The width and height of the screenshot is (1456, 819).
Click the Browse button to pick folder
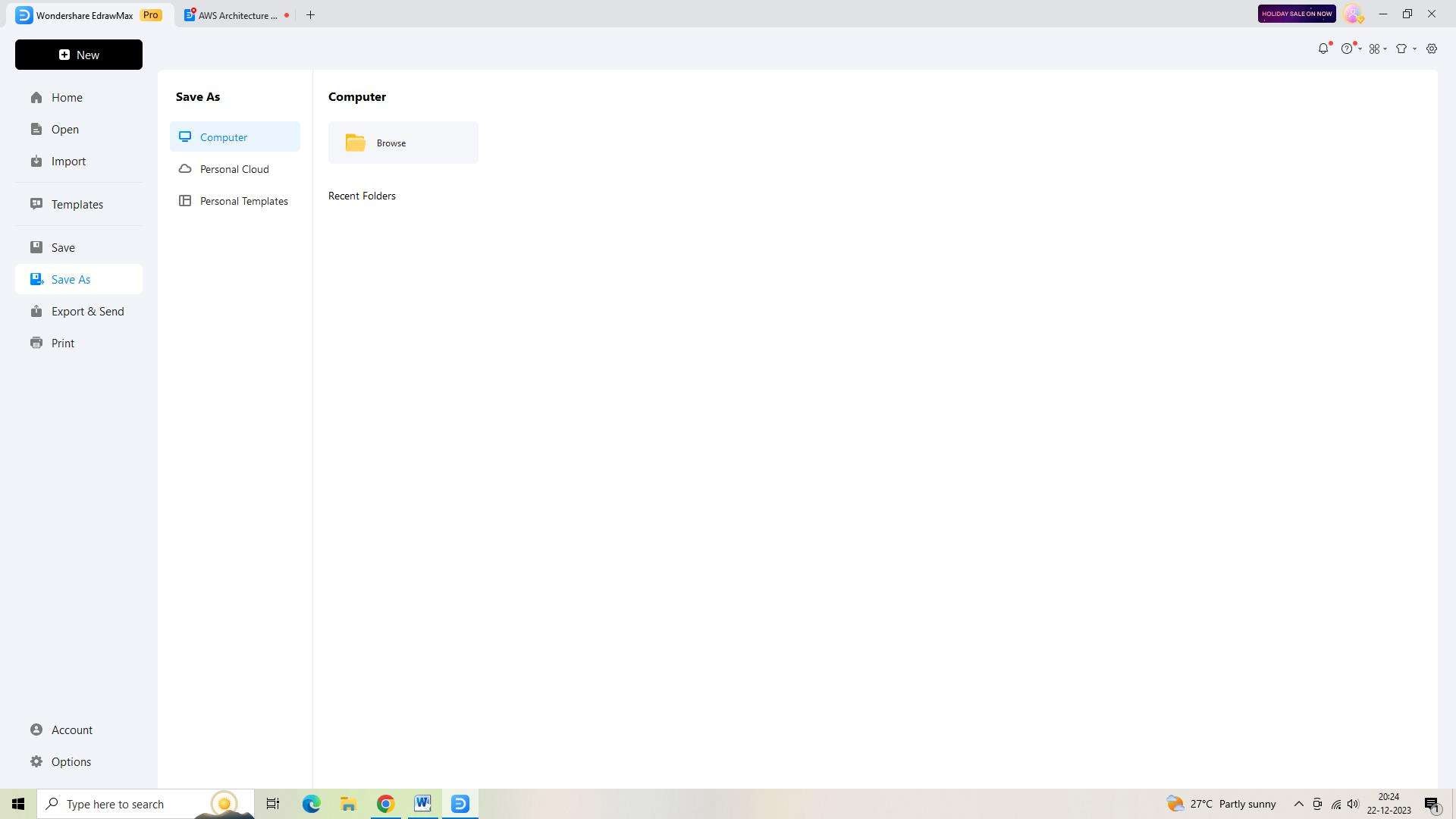[403, 142]
